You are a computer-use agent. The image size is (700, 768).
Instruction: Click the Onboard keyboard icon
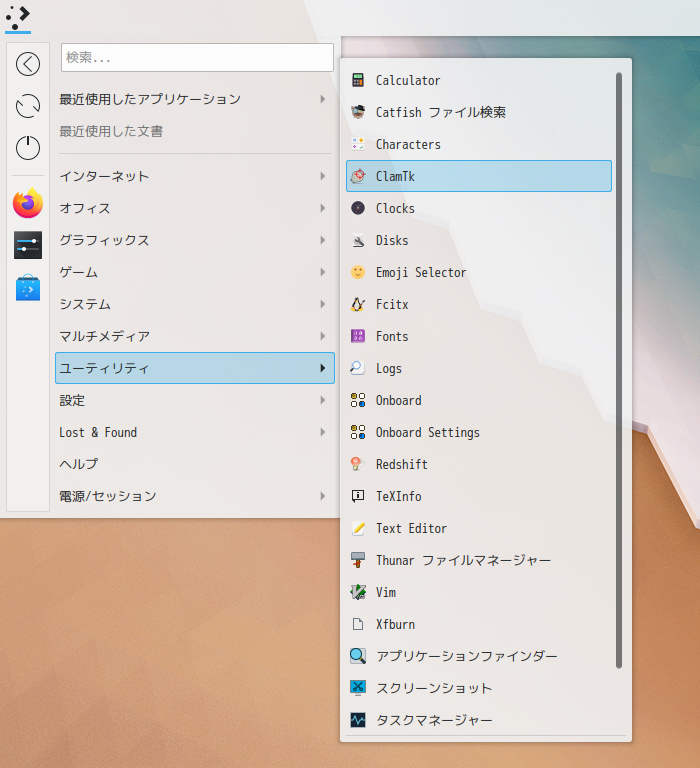358,400
